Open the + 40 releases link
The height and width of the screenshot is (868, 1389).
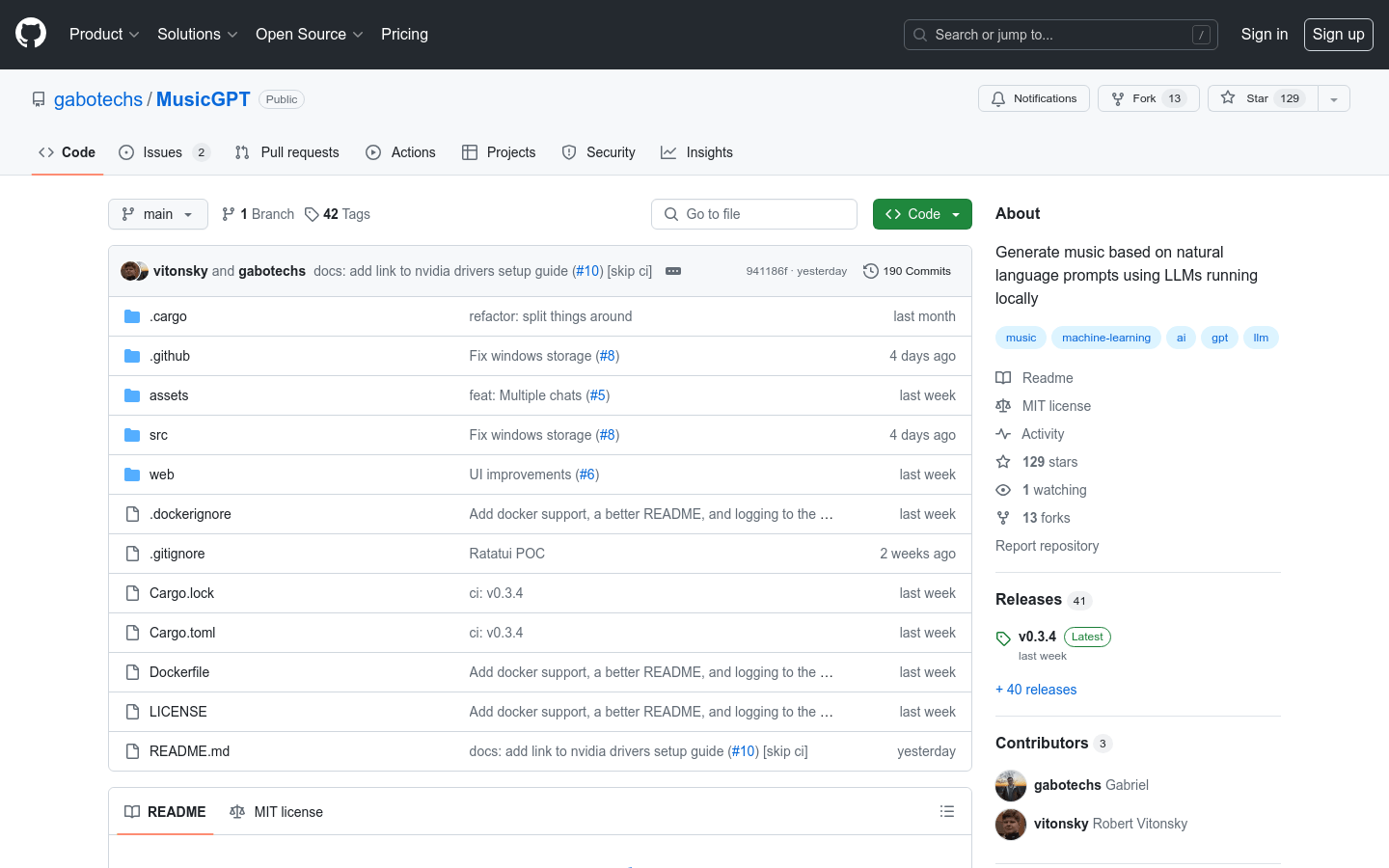(1036, 690)
